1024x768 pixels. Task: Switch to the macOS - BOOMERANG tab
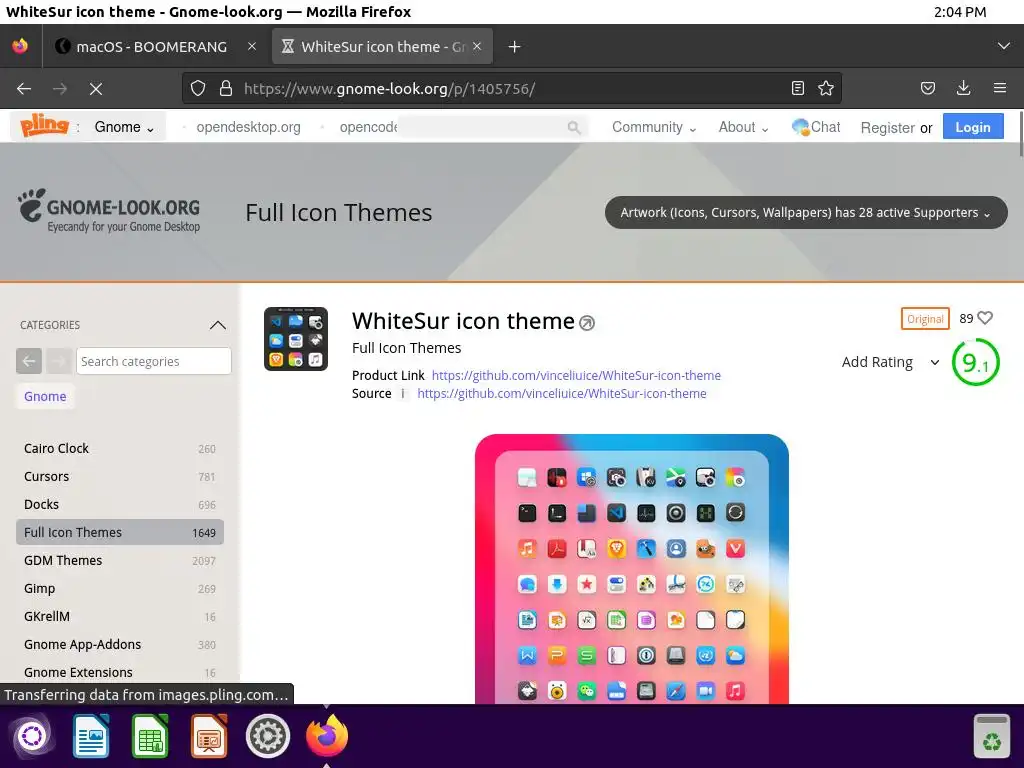tap(154, 46)
